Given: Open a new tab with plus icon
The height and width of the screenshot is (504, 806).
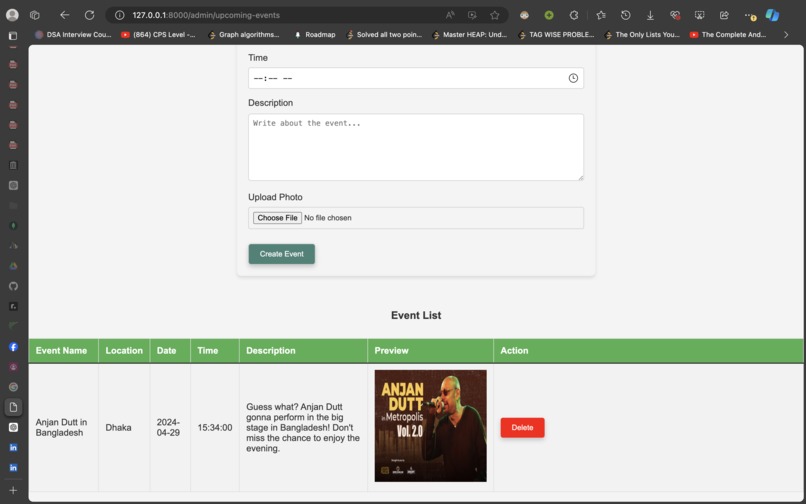Looking at the screenshot, I should (13, 490).
